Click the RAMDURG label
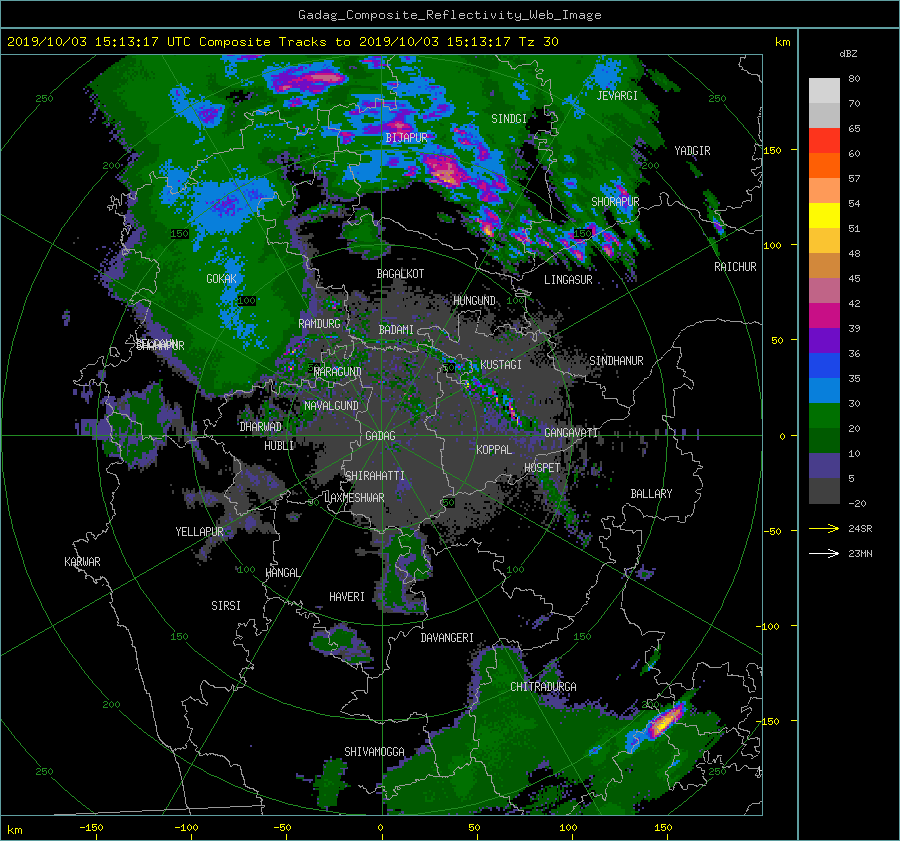The image size is (900, 841). click(x=319, y=324)
